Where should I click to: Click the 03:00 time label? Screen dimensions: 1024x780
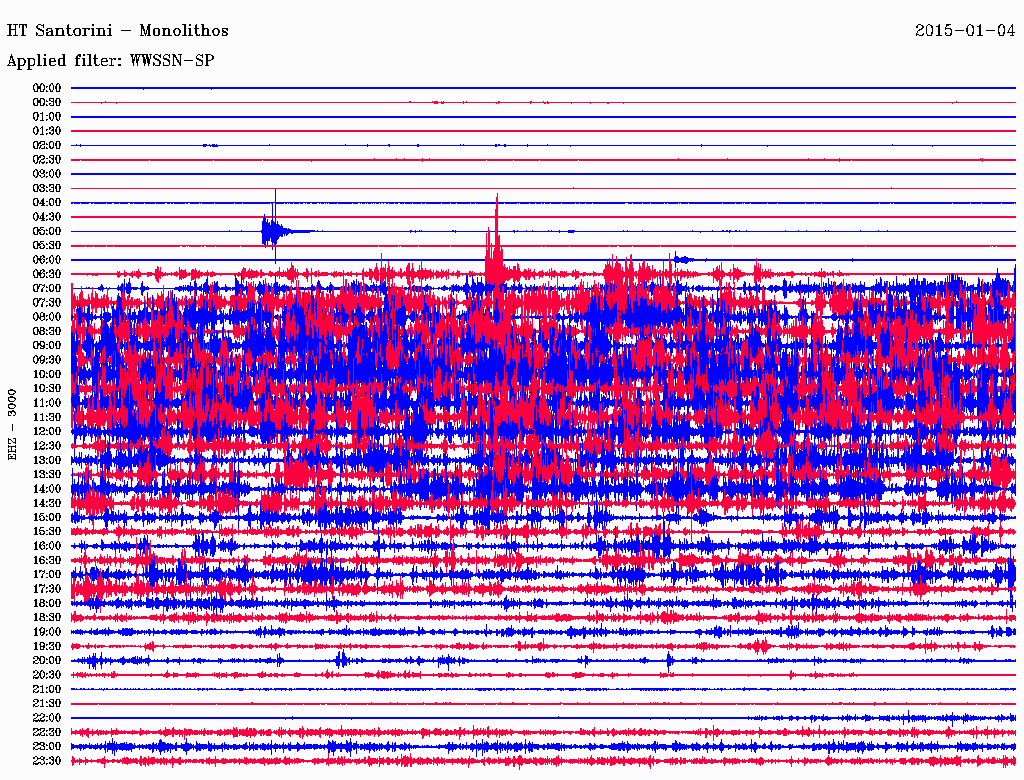pos(46,174)
